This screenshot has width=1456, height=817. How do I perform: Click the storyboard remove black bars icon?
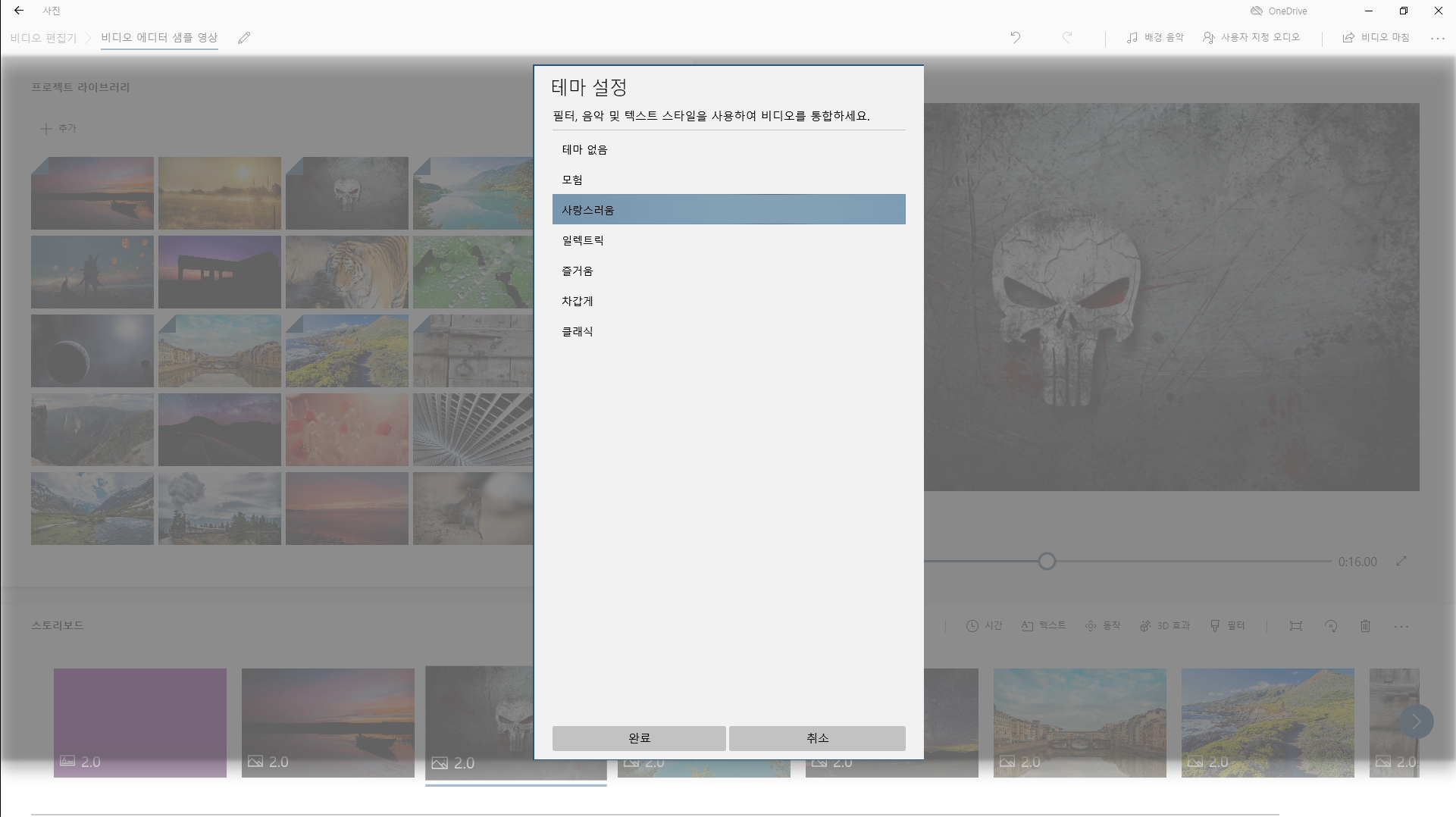(x=1296, y=626)
